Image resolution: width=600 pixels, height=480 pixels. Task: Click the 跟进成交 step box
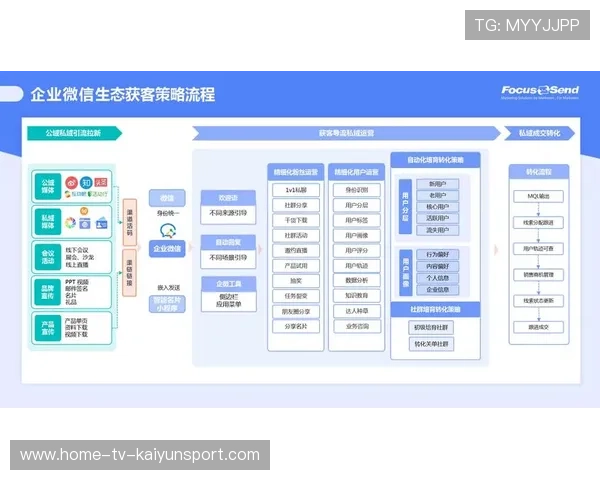coord(538,327)
